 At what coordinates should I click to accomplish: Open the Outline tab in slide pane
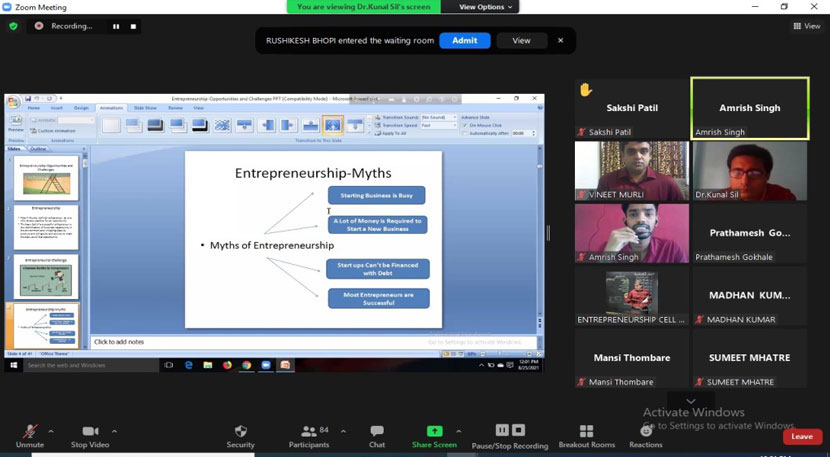[x=39, y=149]
